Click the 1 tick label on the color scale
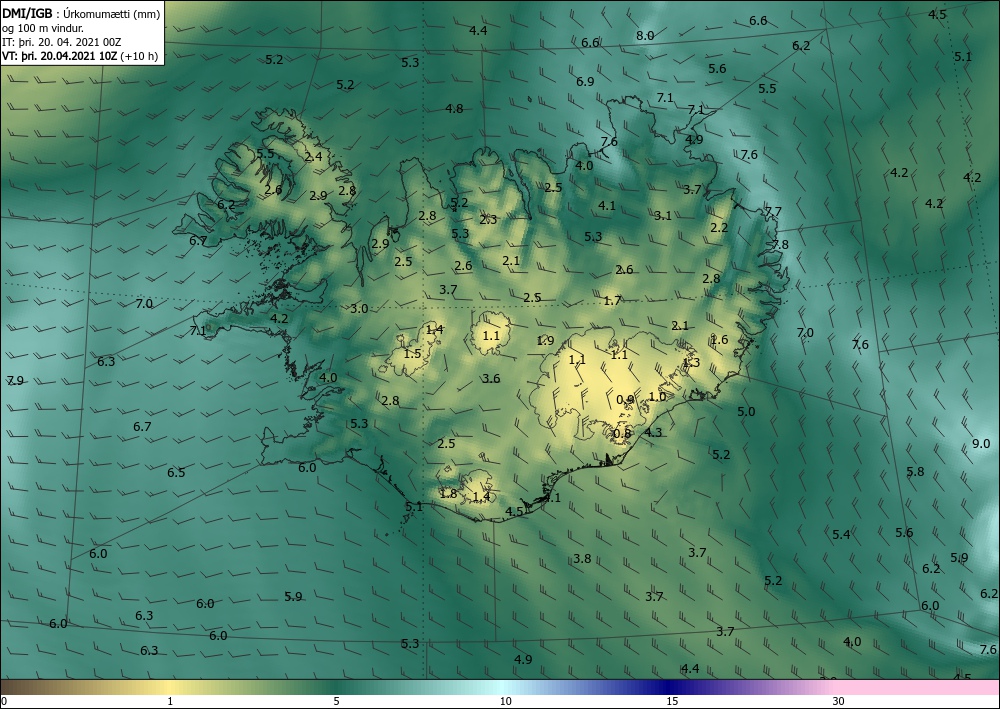Screen dimensions: 1000x709 click(170, 702)
